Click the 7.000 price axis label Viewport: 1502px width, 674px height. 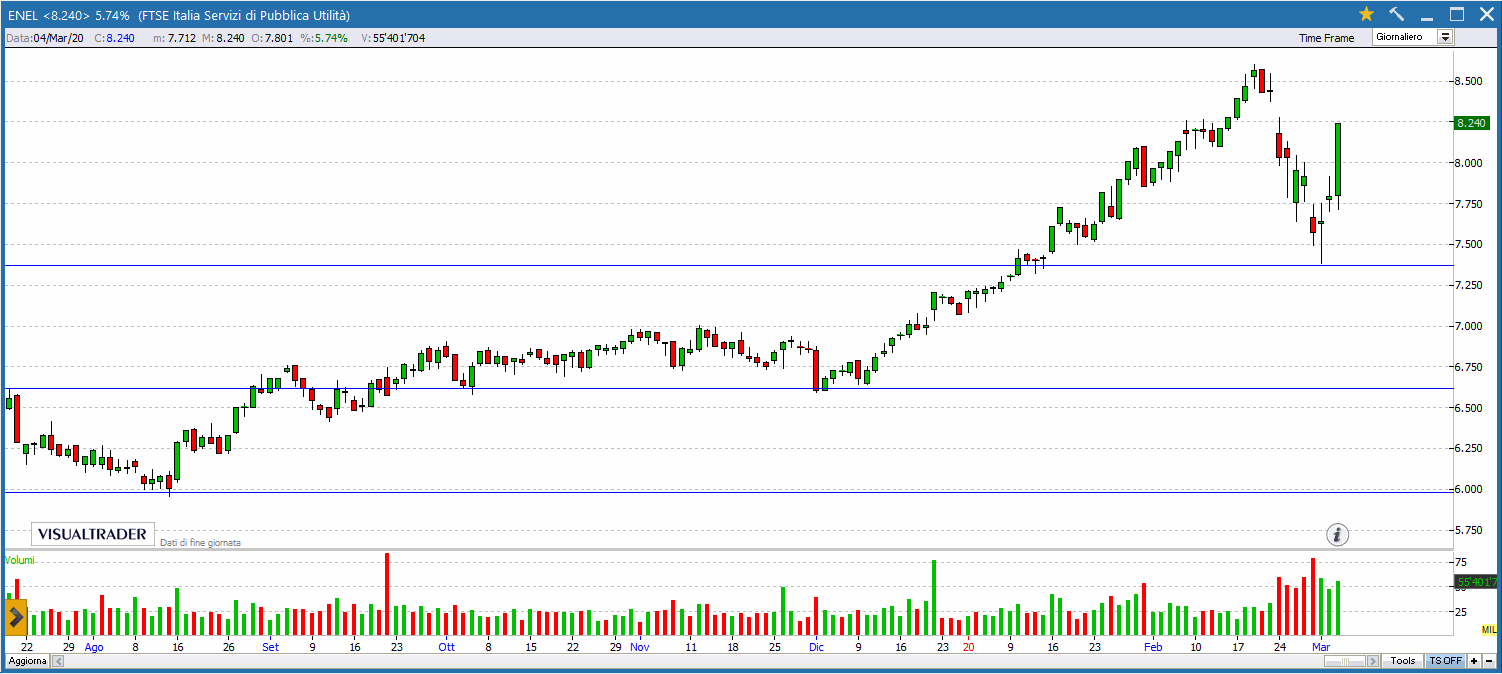pyautogui.click(x=1470, y=326)
